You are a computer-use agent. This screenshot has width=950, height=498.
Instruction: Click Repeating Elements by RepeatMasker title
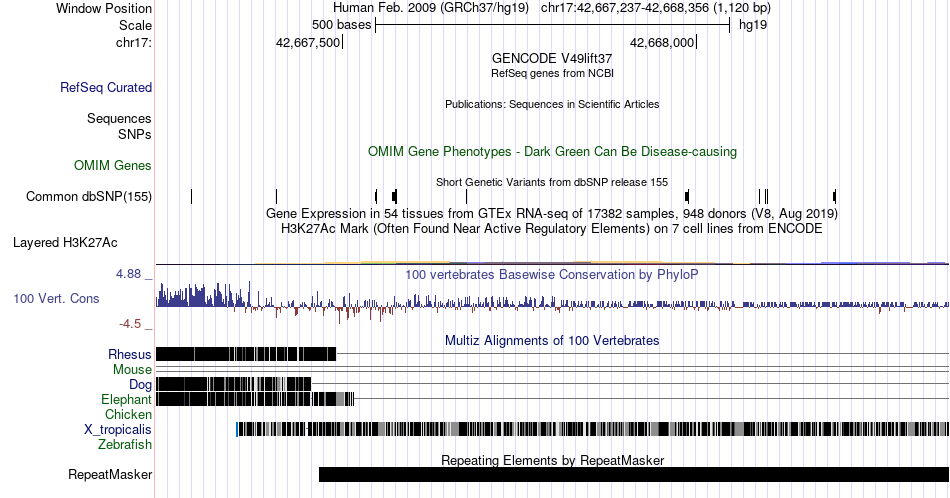click(x=552, y=460)
